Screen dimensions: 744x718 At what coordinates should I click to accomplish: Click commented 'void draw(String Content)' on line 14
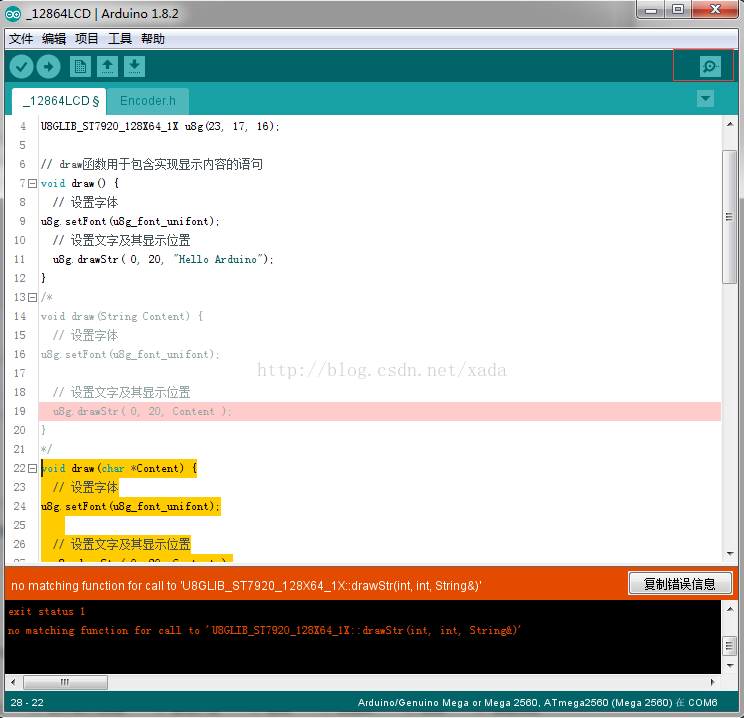(x=122, y=317)
